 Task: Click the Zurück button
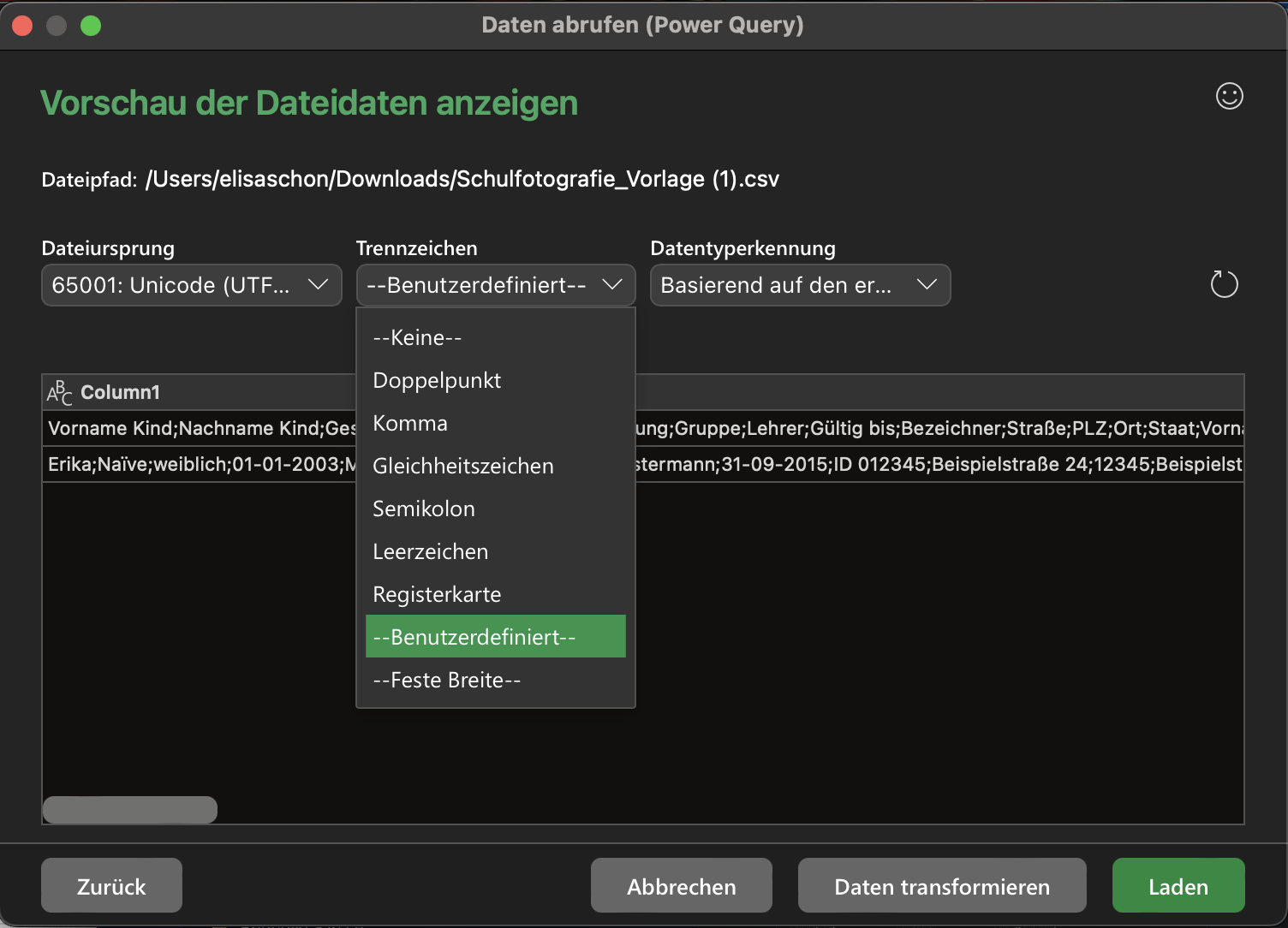111,886
